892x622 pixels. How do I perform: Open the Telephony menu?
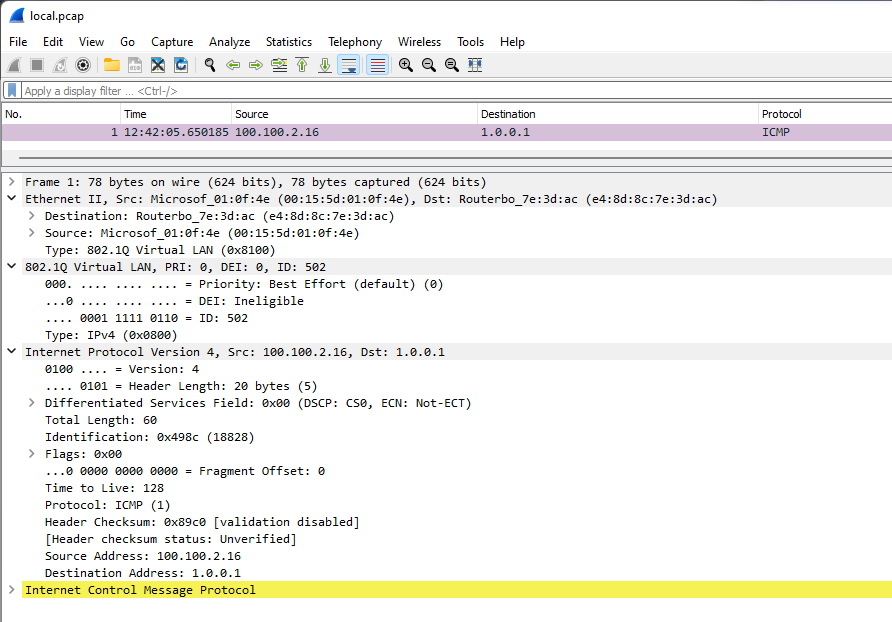point(355,42)
